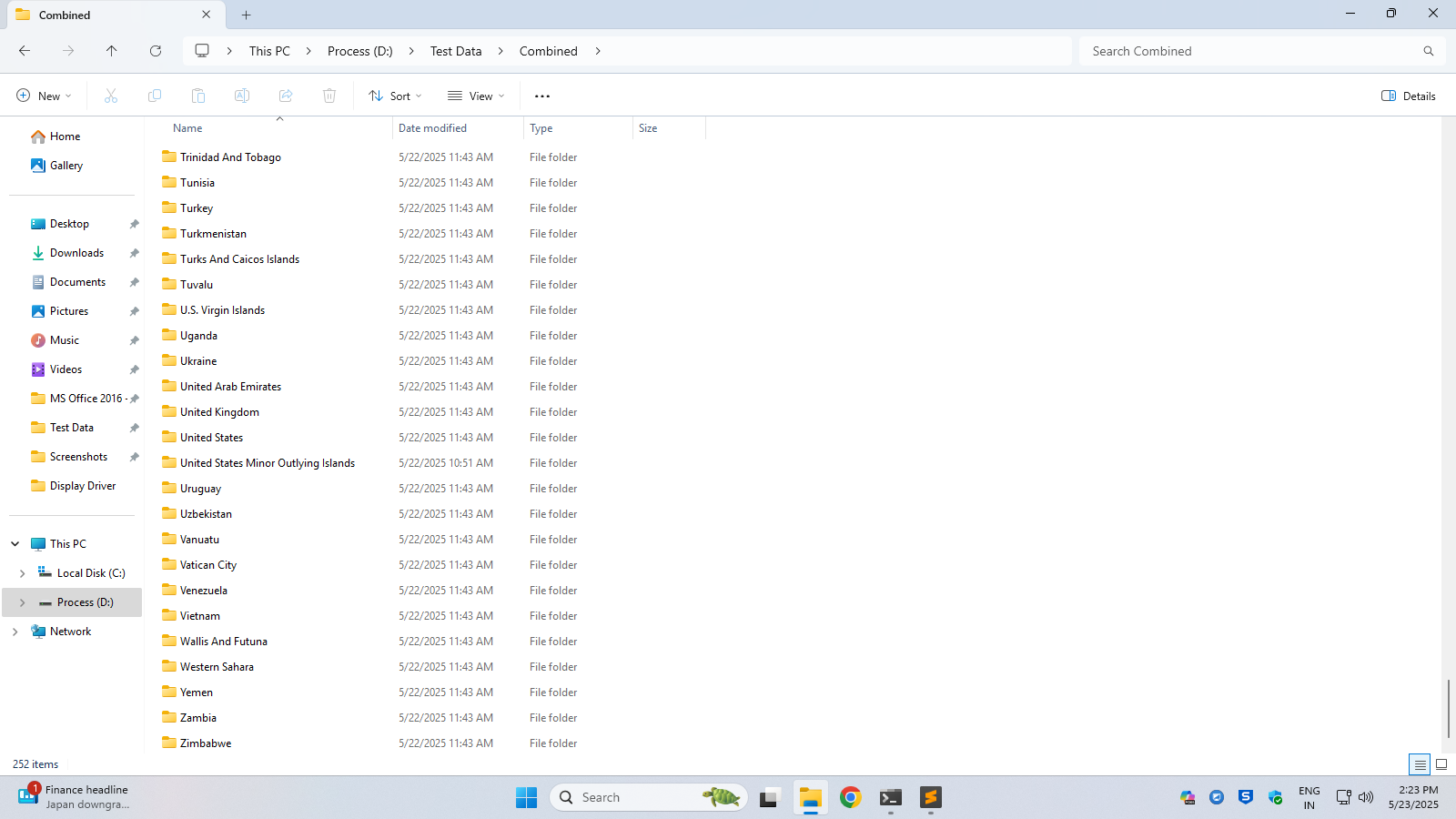Click the Cut toolbar icon
1456x819 pixels.
click(111, 96)
